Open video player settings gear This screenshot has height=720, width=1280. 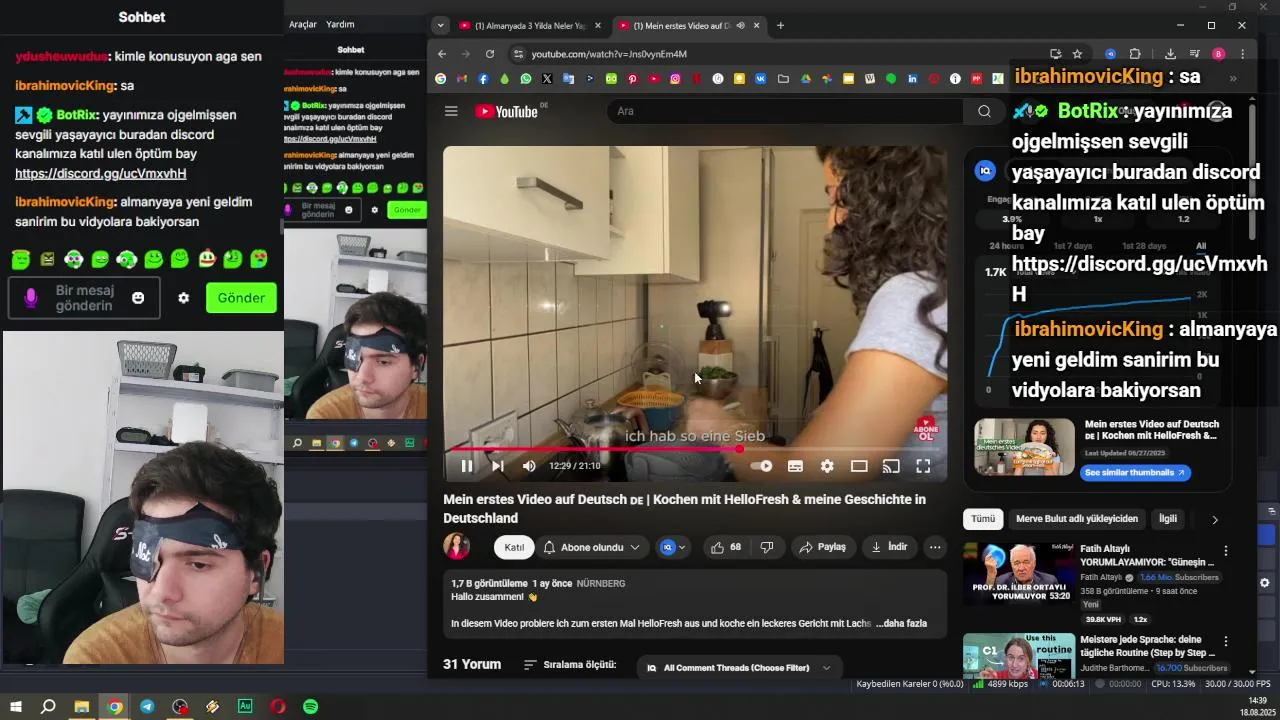pos(827,466)
